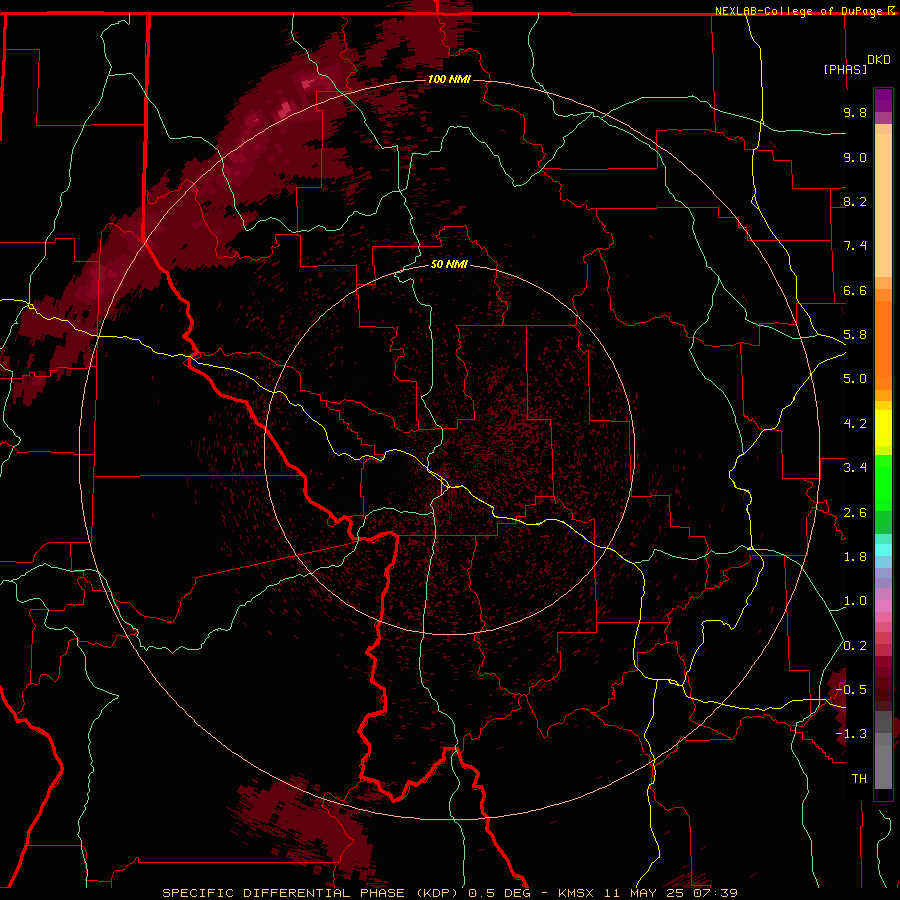Click the 3.4 value on color scale
This screenshot has width=900, height=900.
(x=855, y=468)
